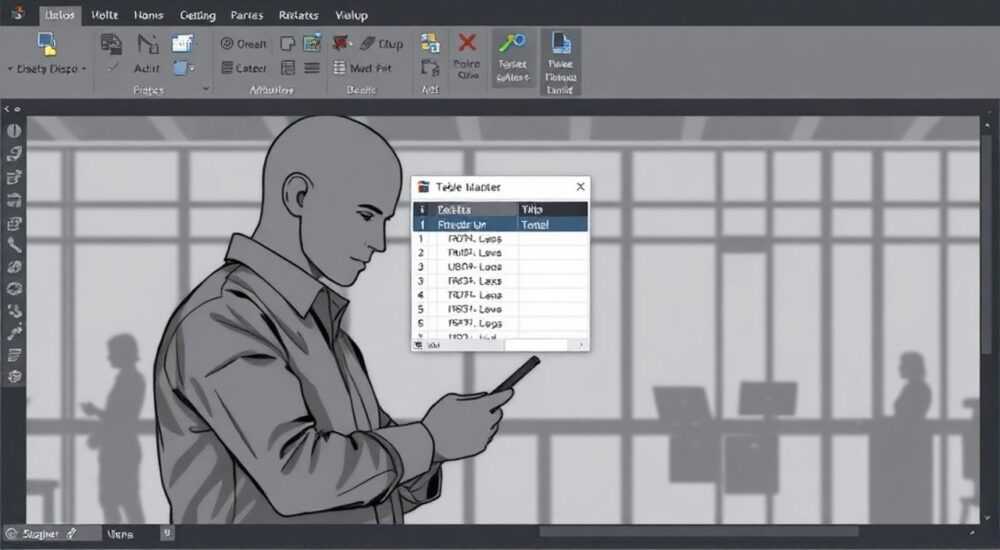Image resolution: width=1000 pixels, height=550 pixels.
Task: Click the top circular tool in left sidebar
Action: click(x=14, y=131)
